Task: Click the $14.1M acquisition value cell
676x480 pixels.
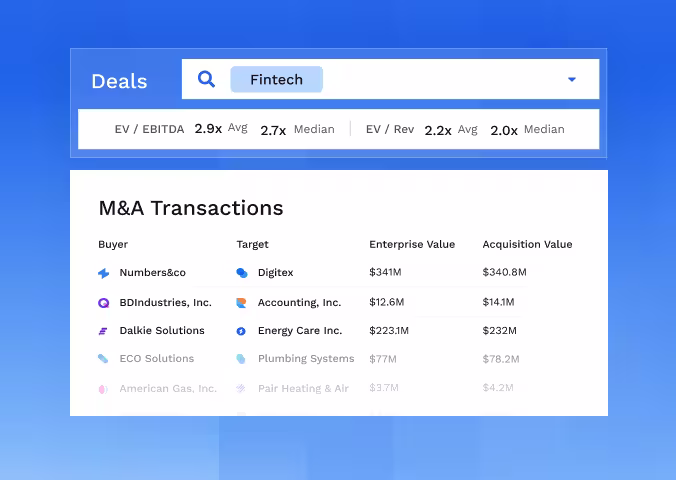Action: click(498, 302)
